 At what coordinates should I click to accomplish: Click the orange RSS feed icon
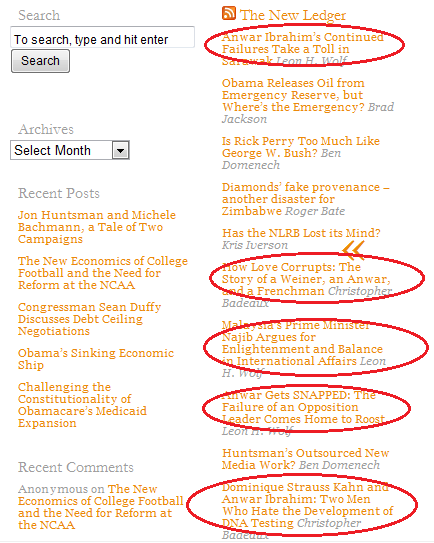(229, 13)
